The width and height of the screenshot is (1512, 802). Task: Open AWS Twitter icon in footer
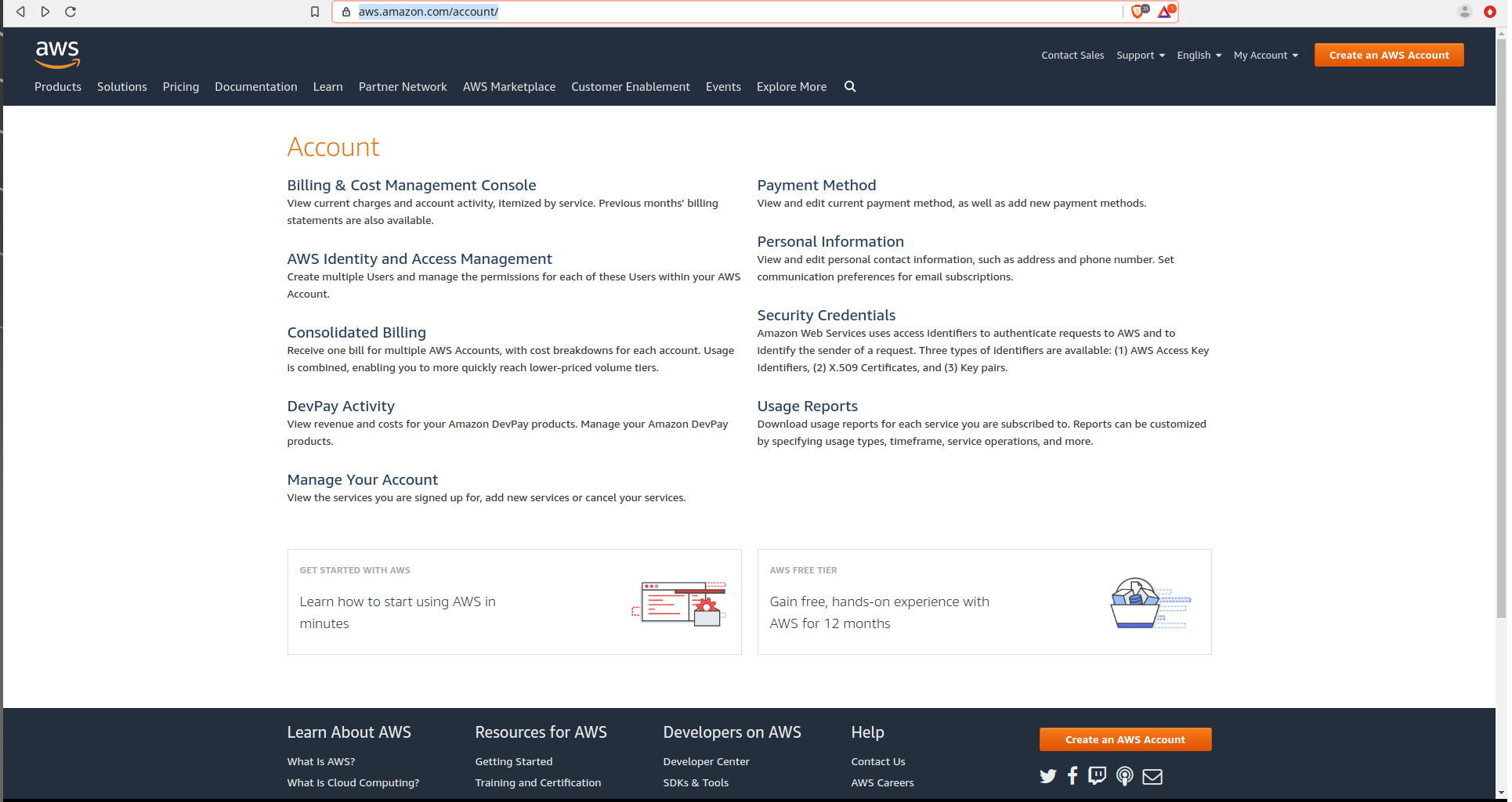[1047, 776]
